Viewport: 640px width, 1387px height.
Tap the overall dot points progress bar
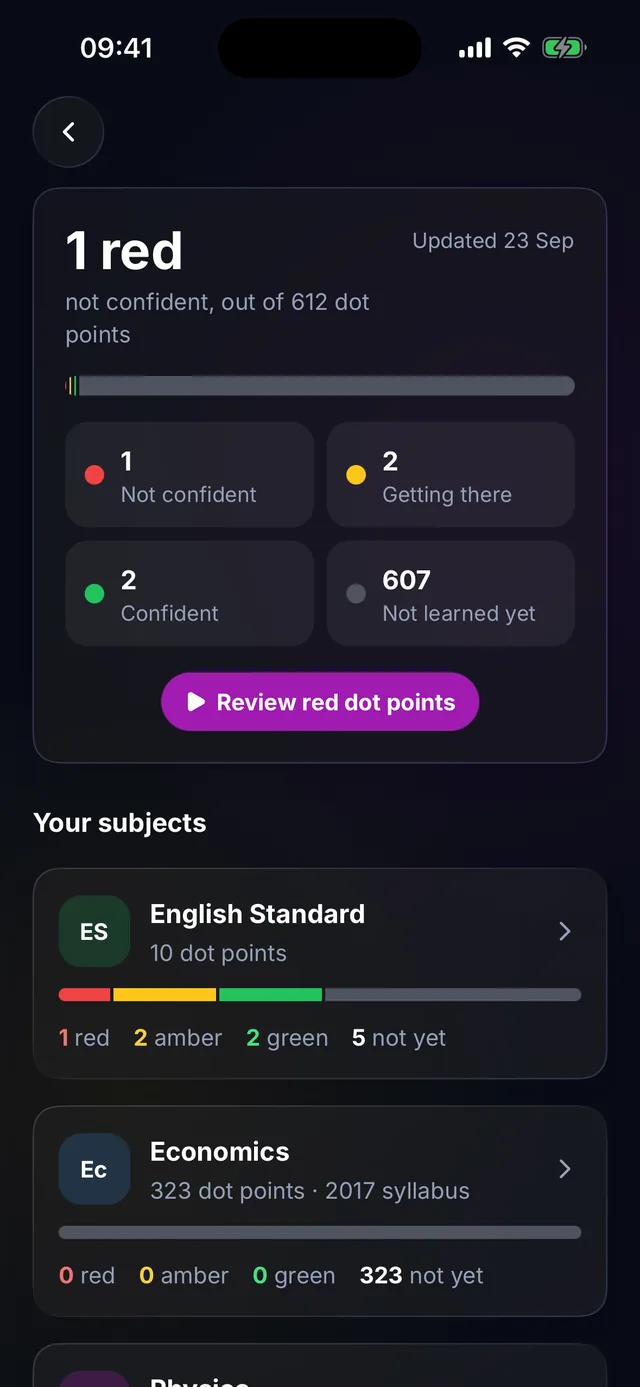click(x=320, y=386)
